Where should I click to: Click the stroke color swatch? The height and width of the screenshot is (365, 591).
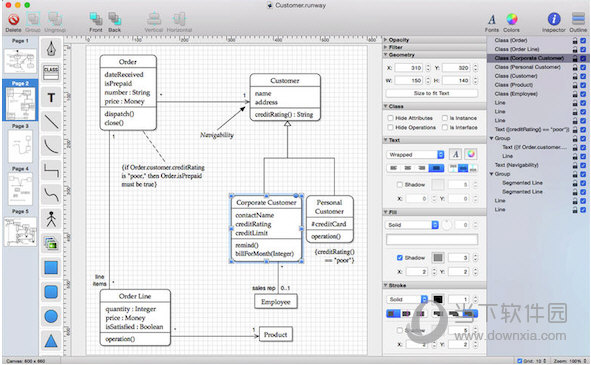(x=438, y=299)
